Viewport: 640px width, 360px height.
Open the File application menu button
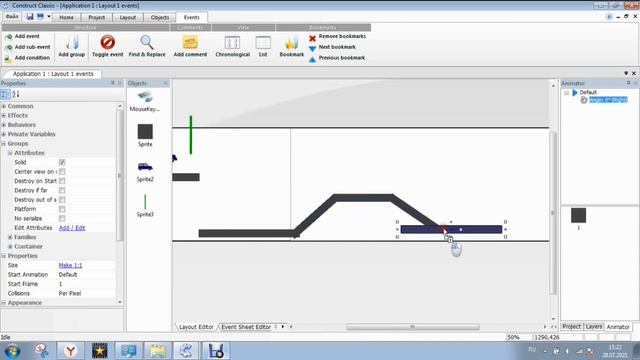pos(12,16)
